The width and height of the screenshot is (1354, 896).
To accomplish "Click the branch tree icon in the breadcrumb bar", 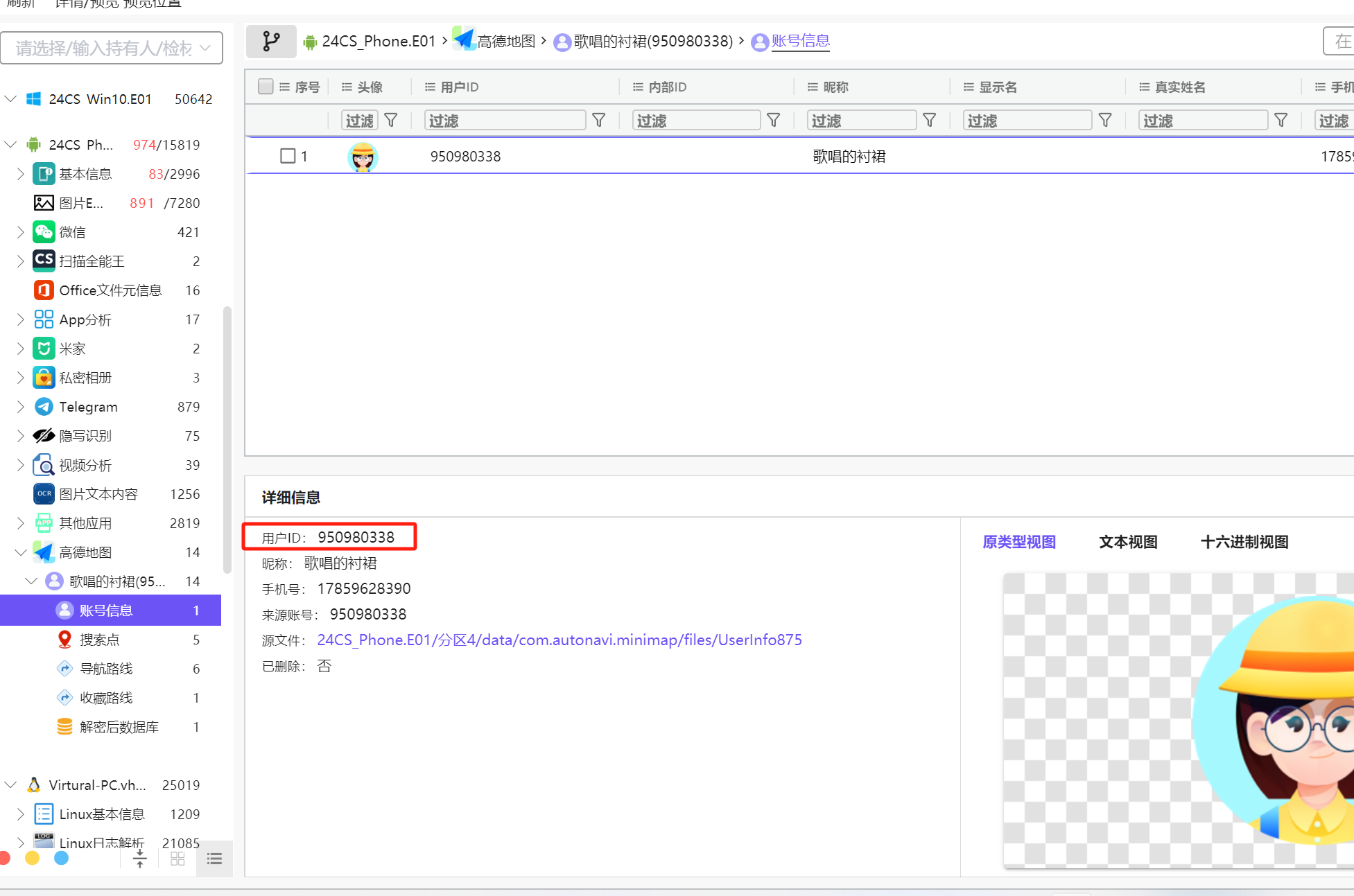I will click(271, 42).
